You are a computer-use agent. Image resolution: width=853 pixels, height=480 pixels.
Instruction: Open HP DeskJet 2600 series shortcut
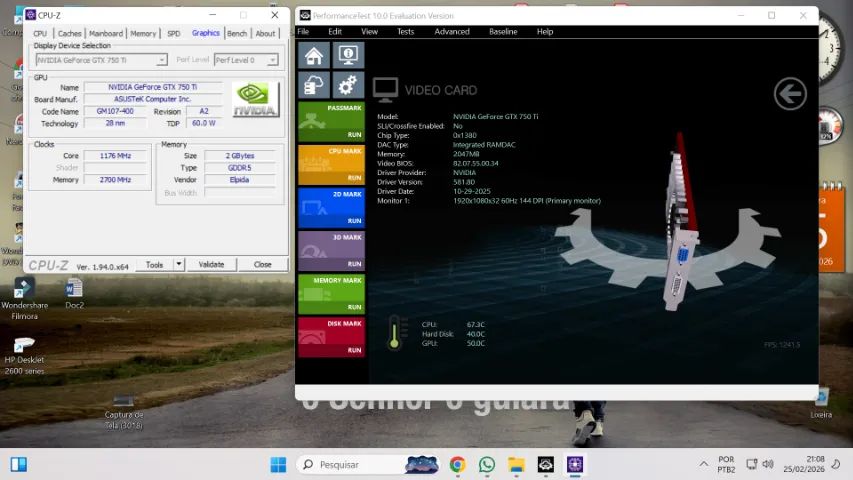pos(24,356)
